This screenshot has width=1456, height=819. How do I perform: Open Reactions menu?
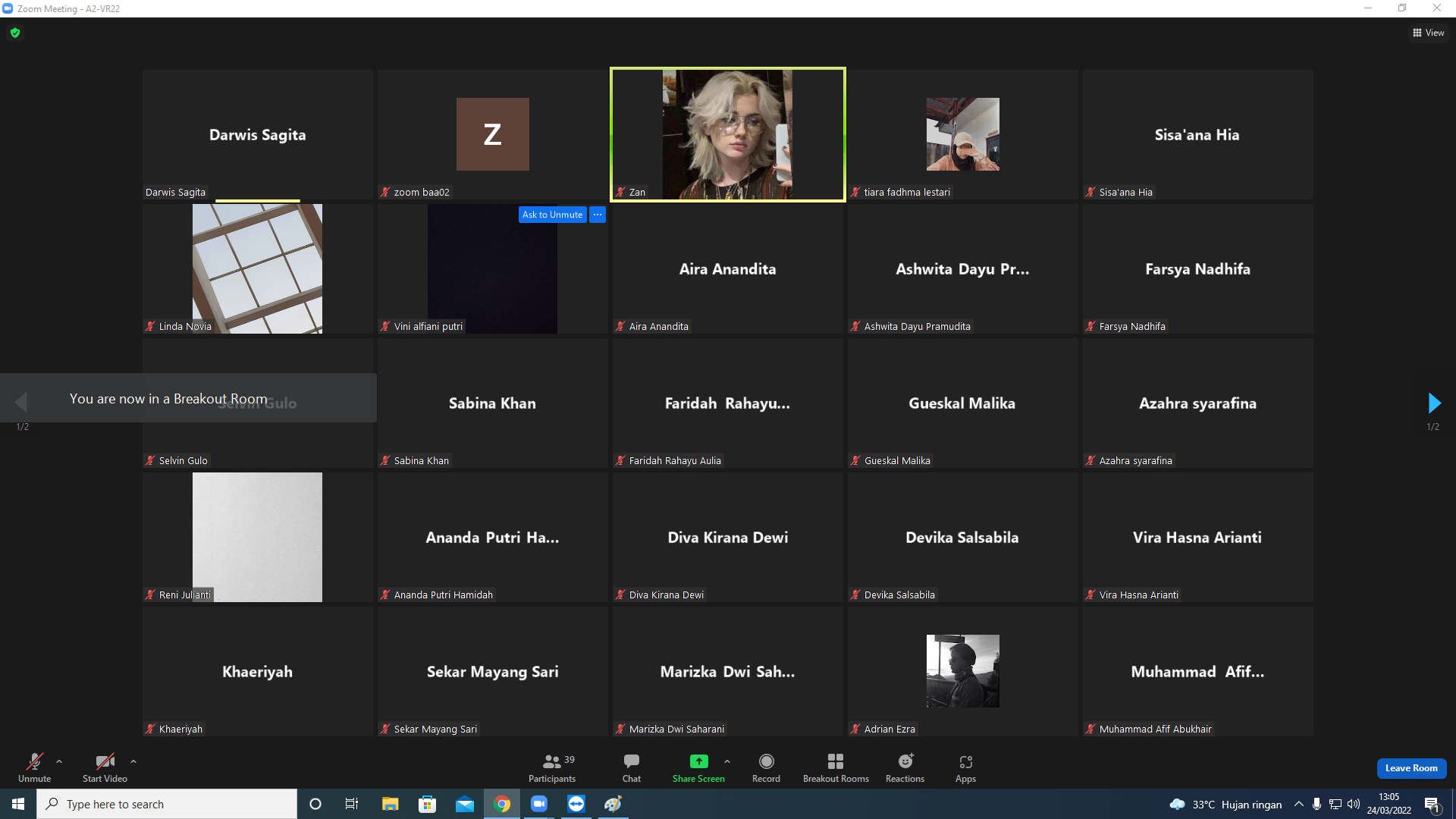pyautogui.click(x=905, y=767)
